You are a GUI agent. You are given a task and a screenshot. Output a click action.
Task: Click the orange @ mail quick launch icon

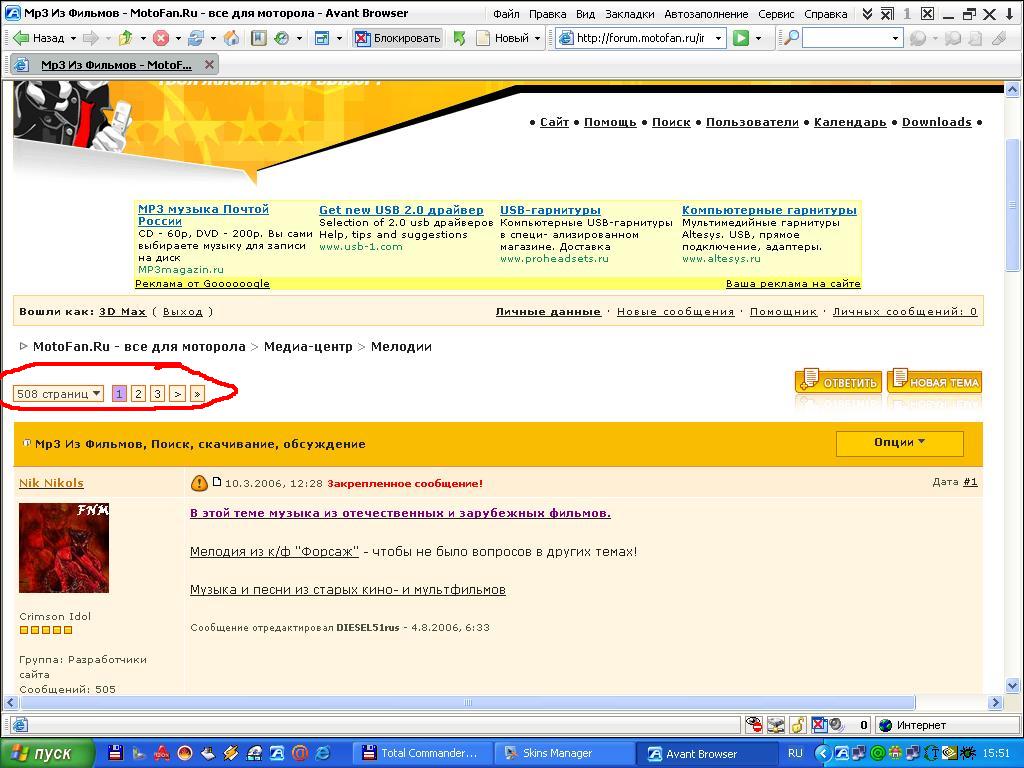pyautogui.click(x=300, y=753)
